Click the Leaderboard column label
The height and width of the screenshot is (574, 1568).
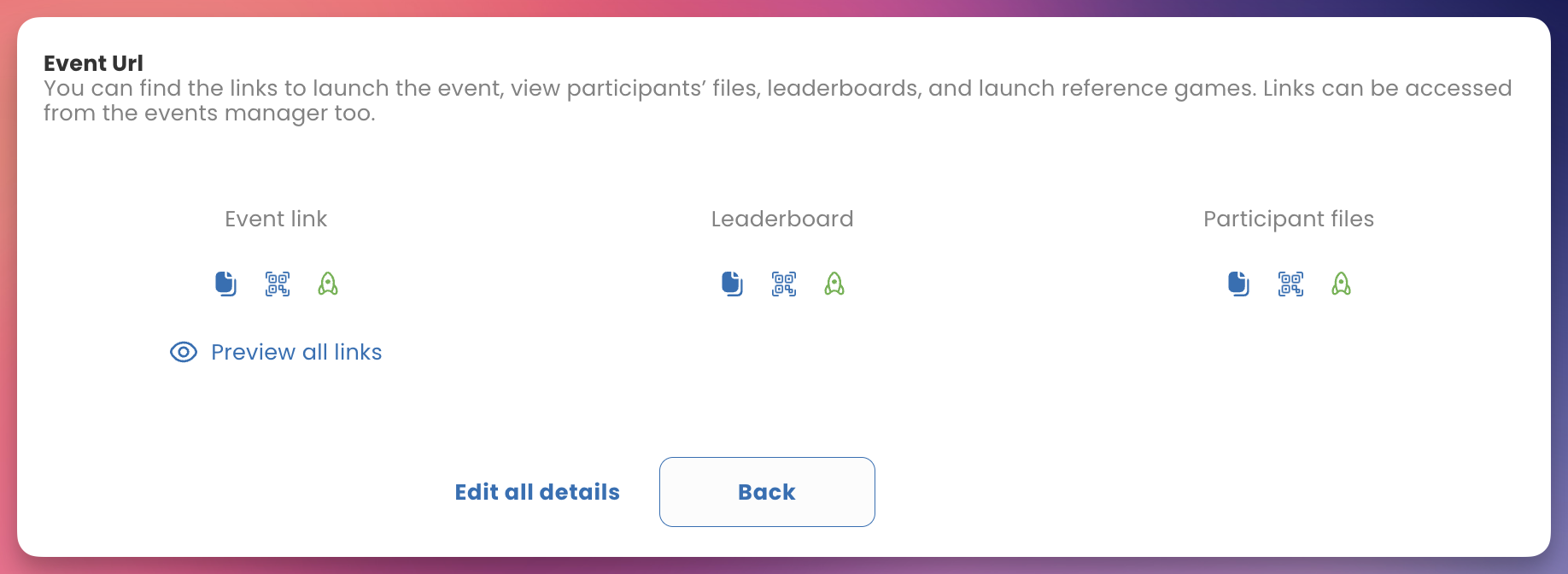pos(782,219)
